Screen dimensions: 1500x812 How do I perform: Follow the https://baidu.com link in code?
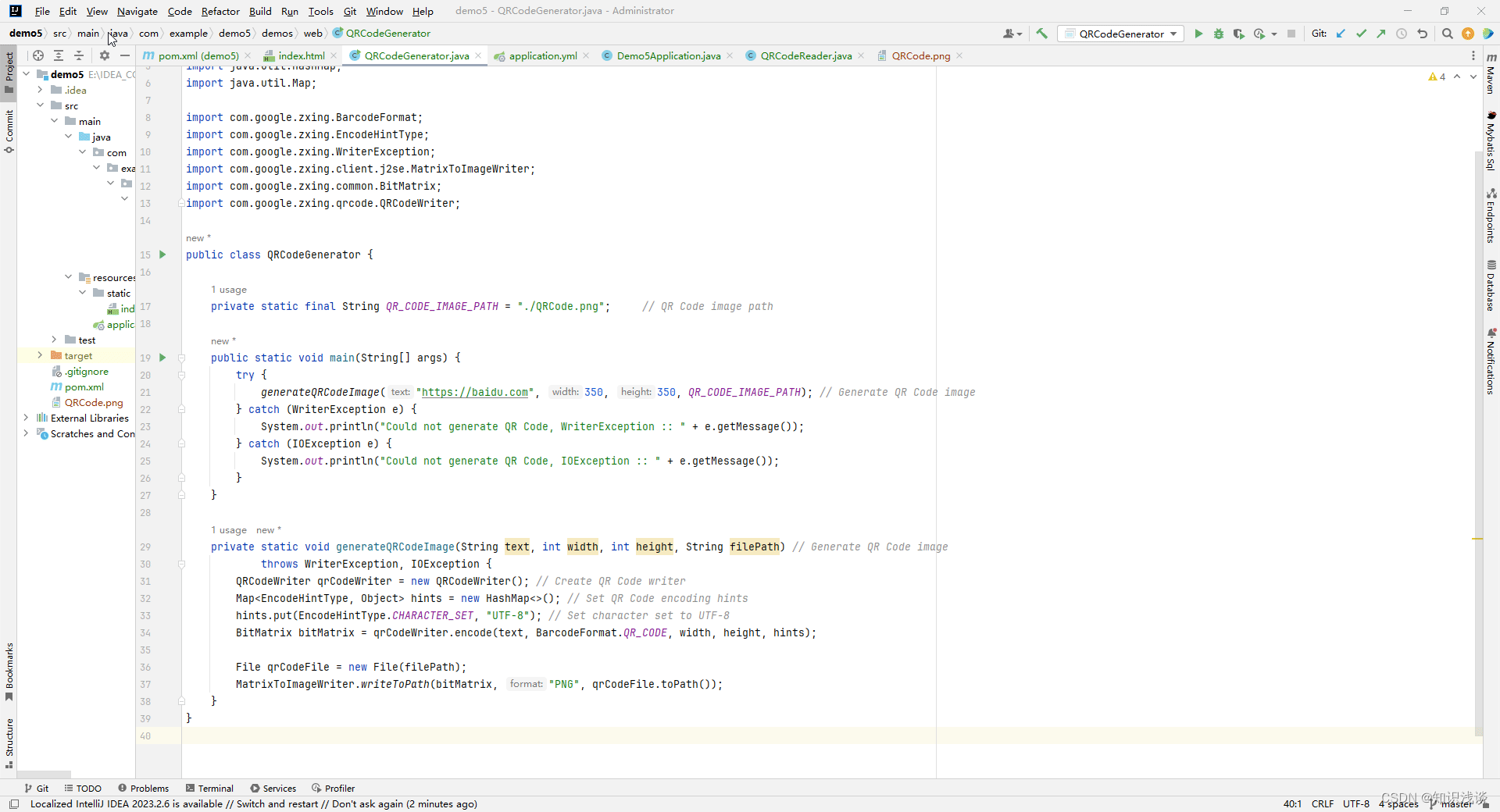[475, 392]
